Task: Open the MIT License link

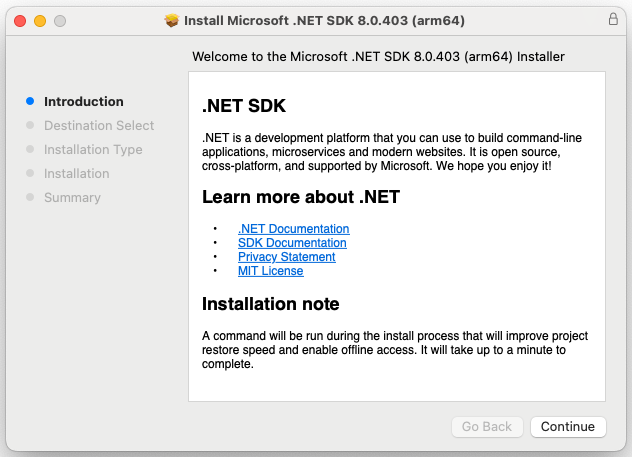Action: tap(270, 271)
